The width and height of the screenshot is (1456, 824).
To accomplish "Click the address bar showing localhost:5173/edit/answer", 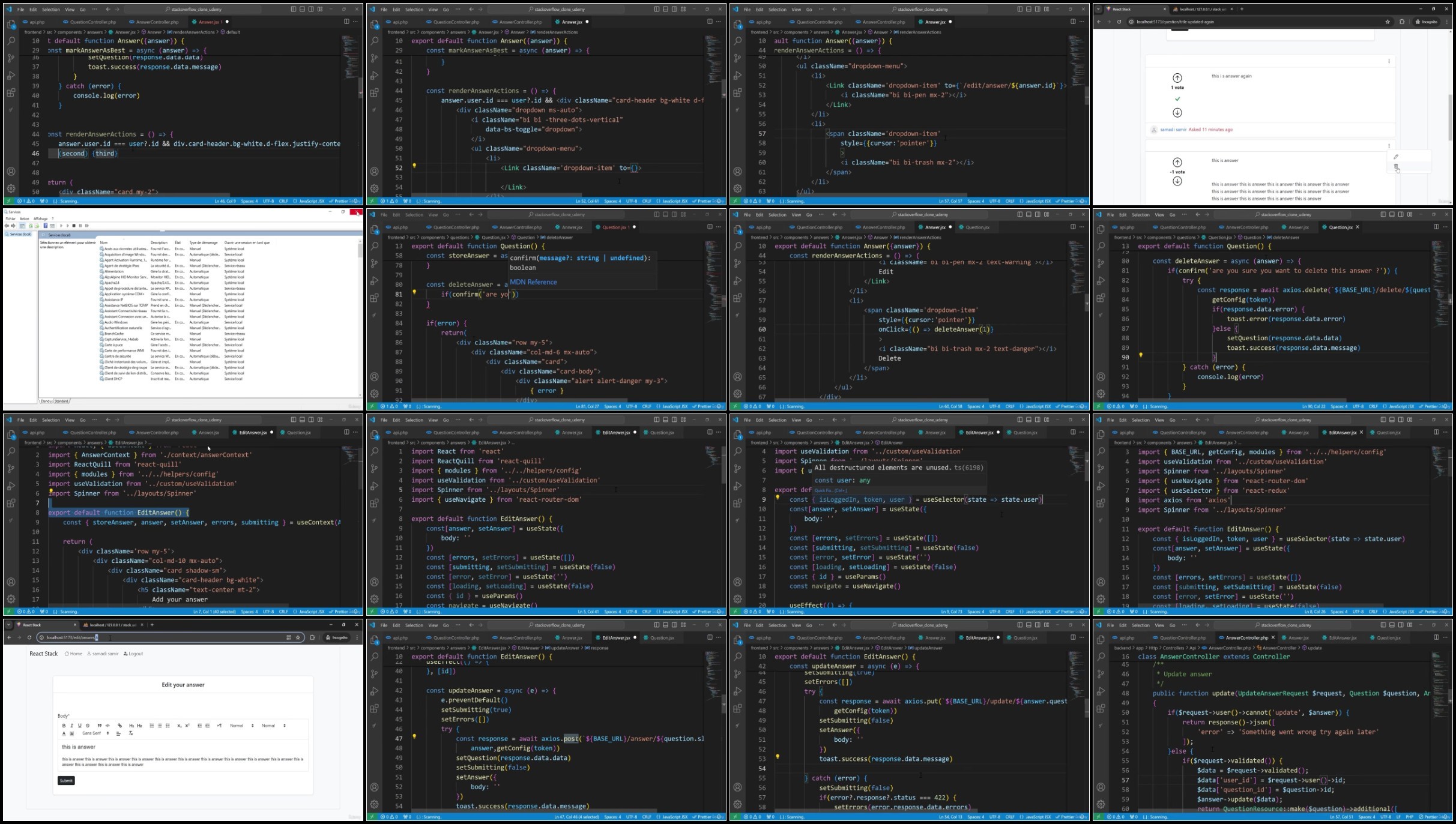I will 162,637.
